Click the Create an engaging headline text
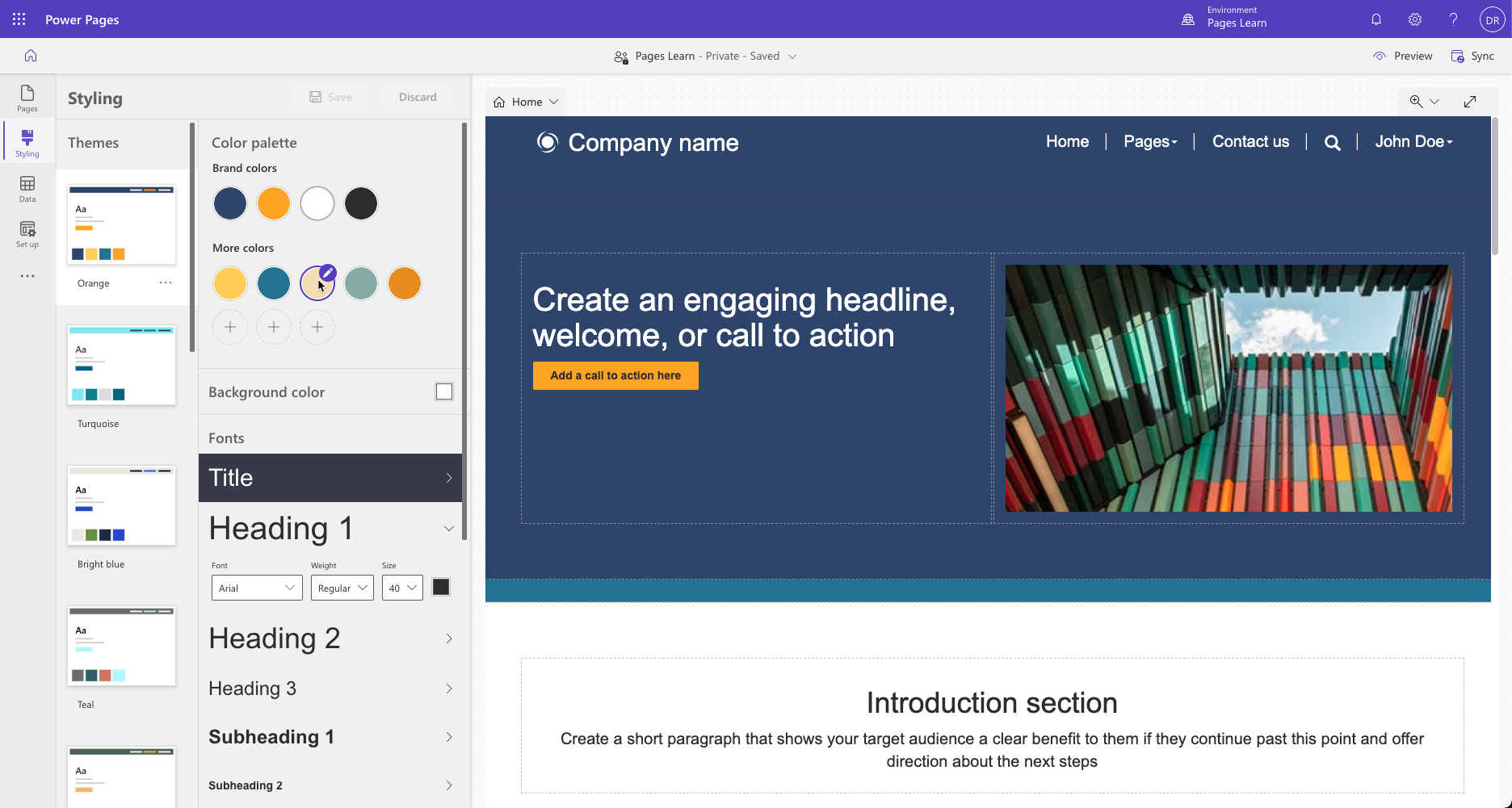 coord(744,317)
